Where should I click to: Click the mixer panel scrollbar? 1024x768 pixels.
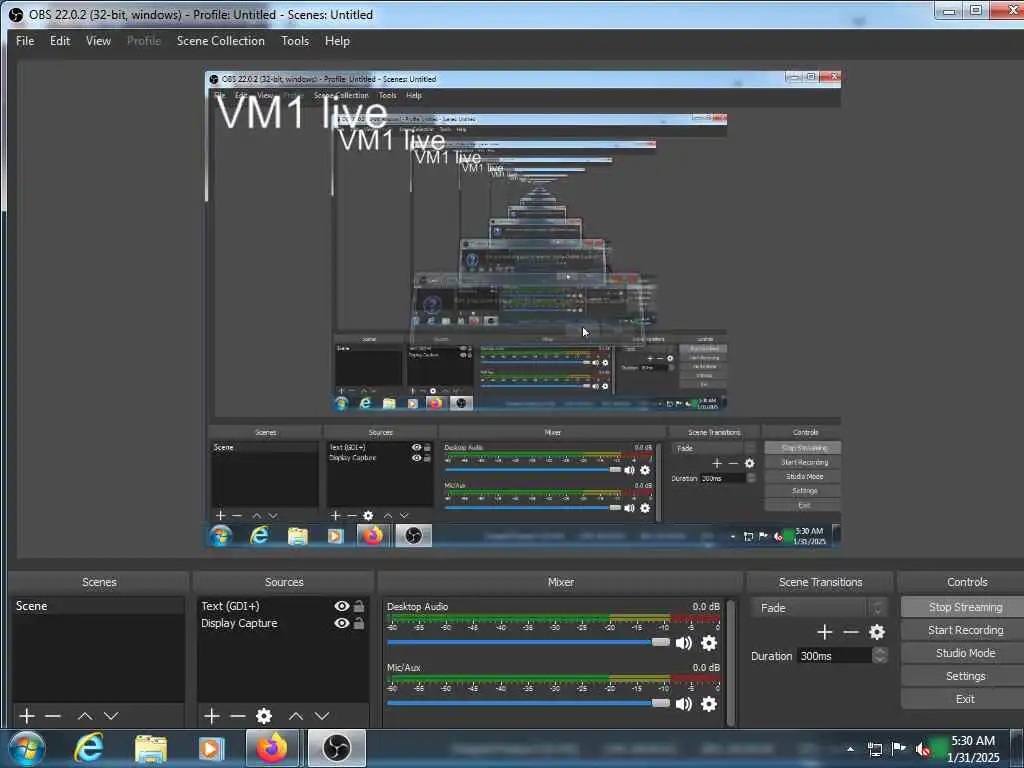click(731, 662)
